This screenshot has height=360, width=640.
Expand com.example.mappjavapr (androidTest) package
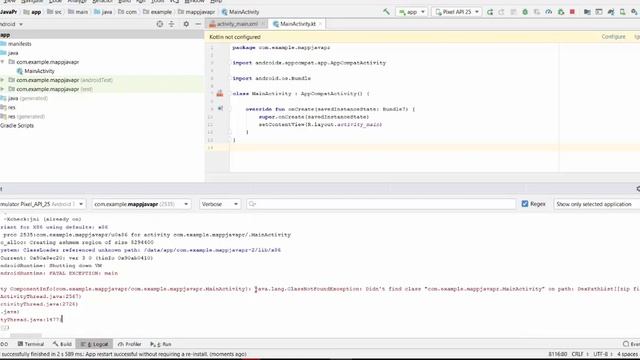3,80
